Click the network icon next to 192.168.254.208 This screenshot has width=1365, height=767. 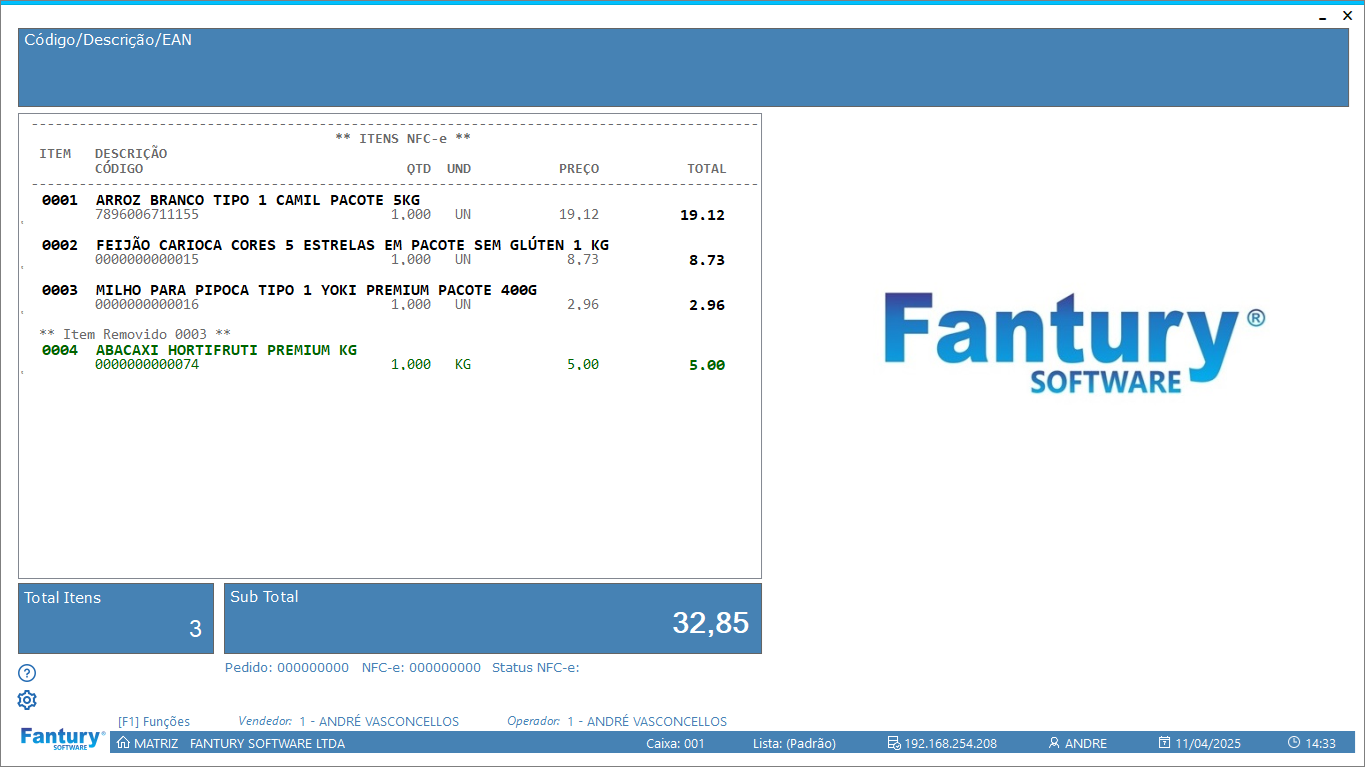[894, 743]
